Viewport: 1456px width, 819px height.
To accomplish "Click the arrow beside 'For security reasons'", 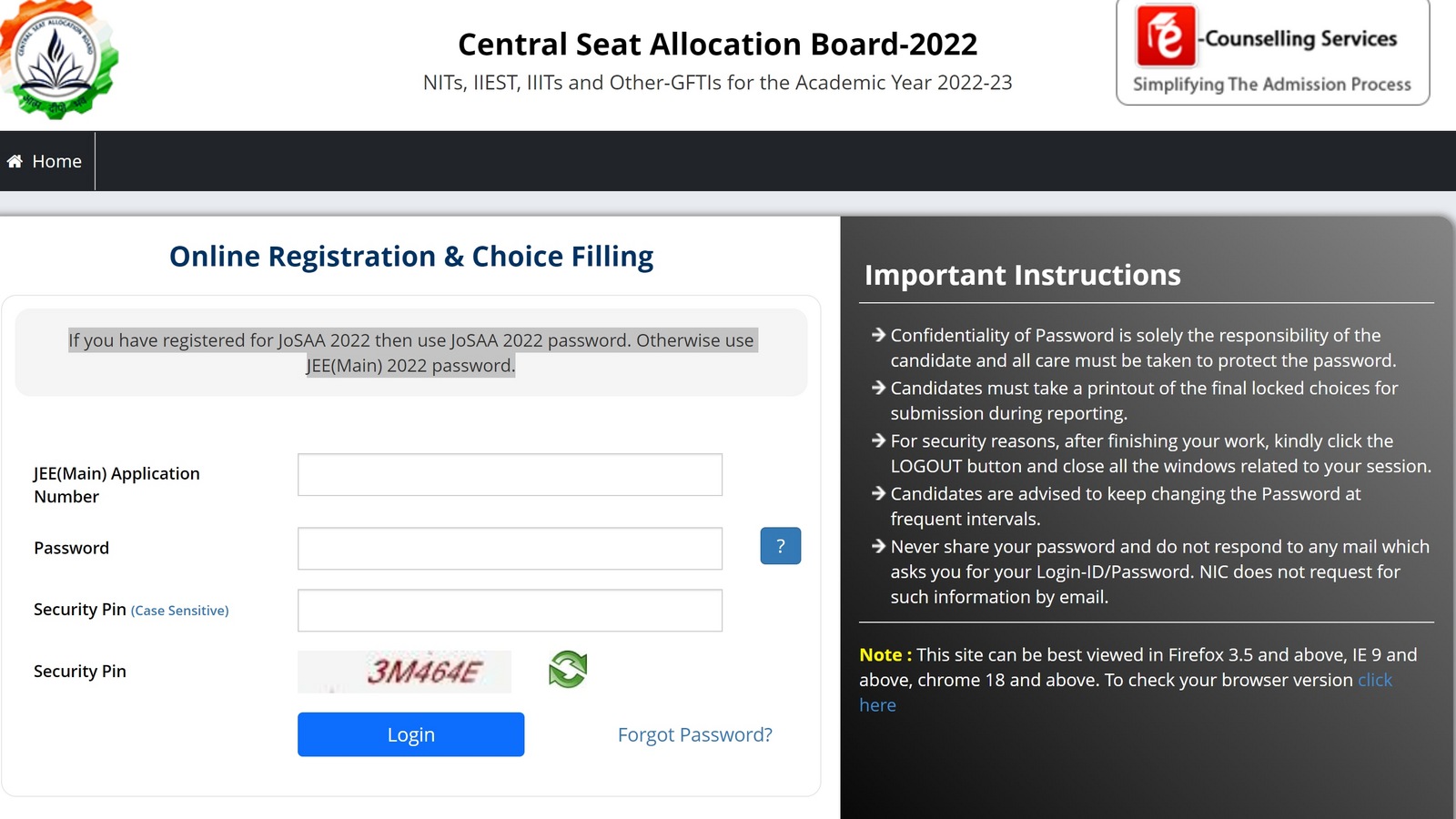I will [878, 440].
